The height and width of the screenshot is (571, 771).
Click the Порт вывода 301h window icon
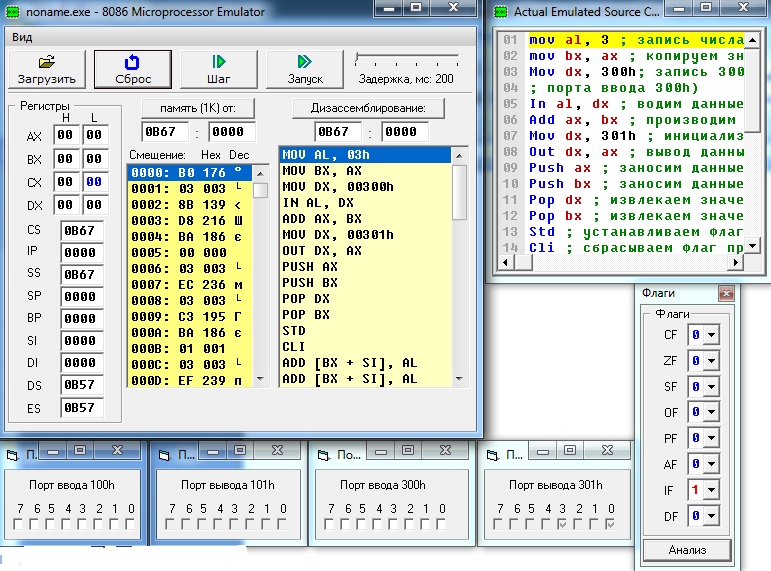pos(492,455)
